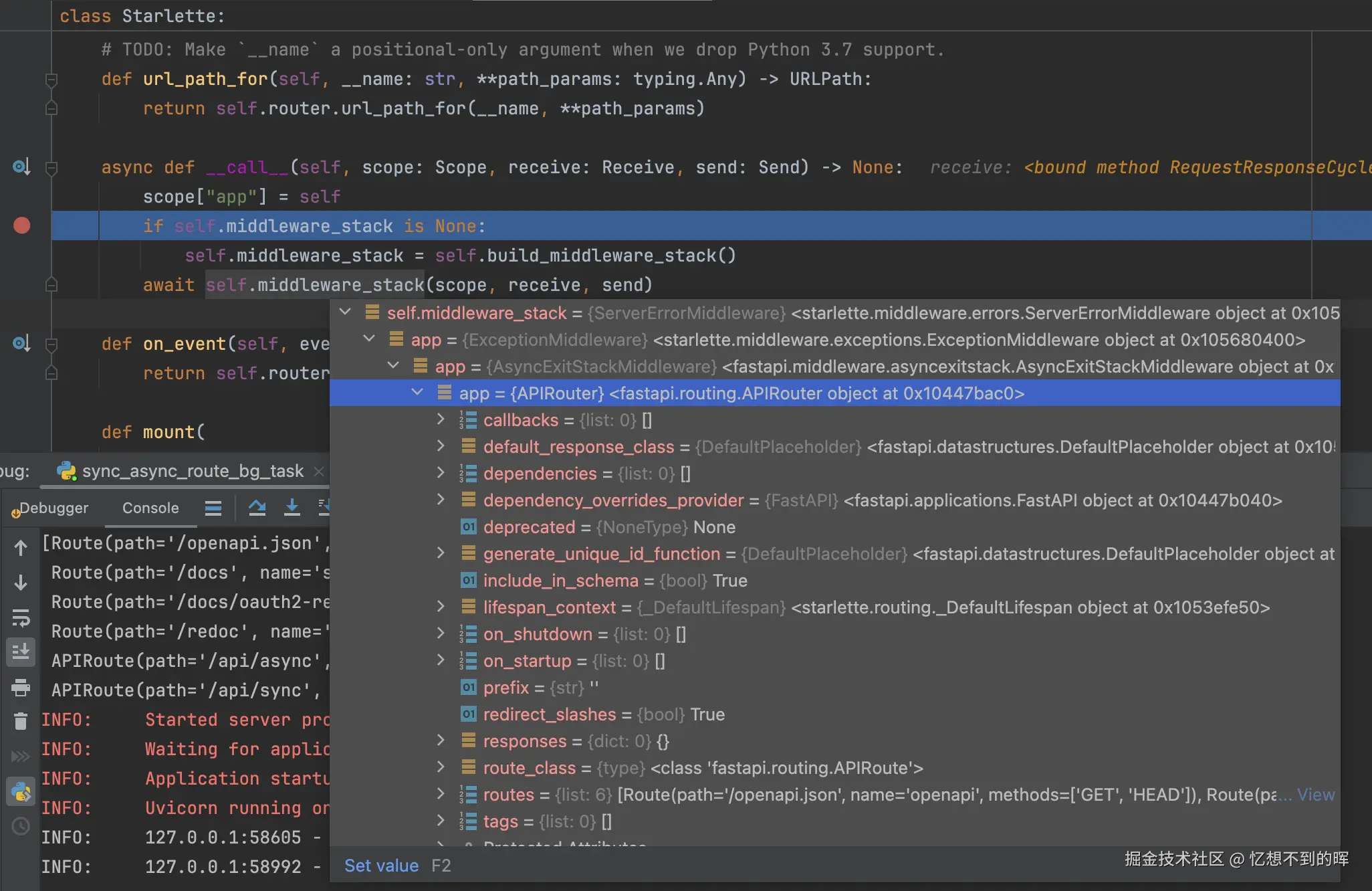Click the Set value button
The height and width of the screenshot is (891, 1372).
(381, 866)
